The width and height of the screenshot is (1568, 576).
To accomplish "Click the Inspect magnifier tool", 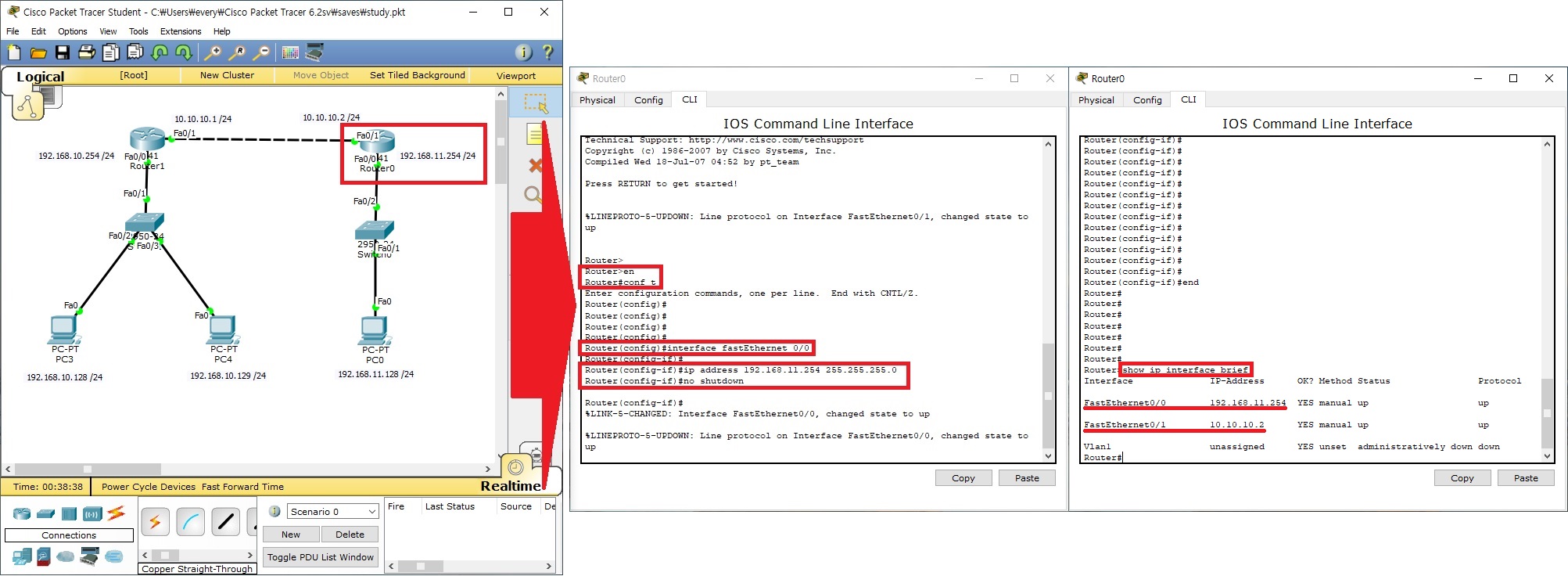I will pos(533,195).
